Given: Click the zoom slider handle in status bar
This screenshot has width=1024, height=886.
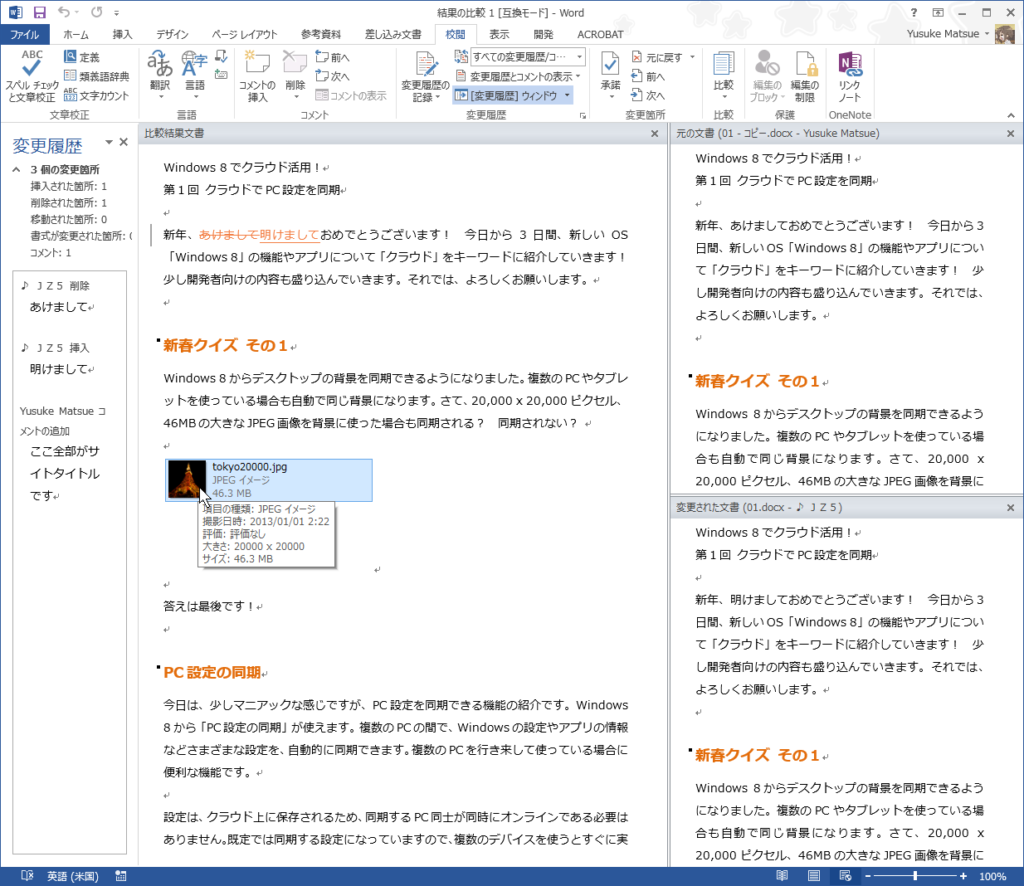Looking at the screenshot, I should tap(915, 876).
